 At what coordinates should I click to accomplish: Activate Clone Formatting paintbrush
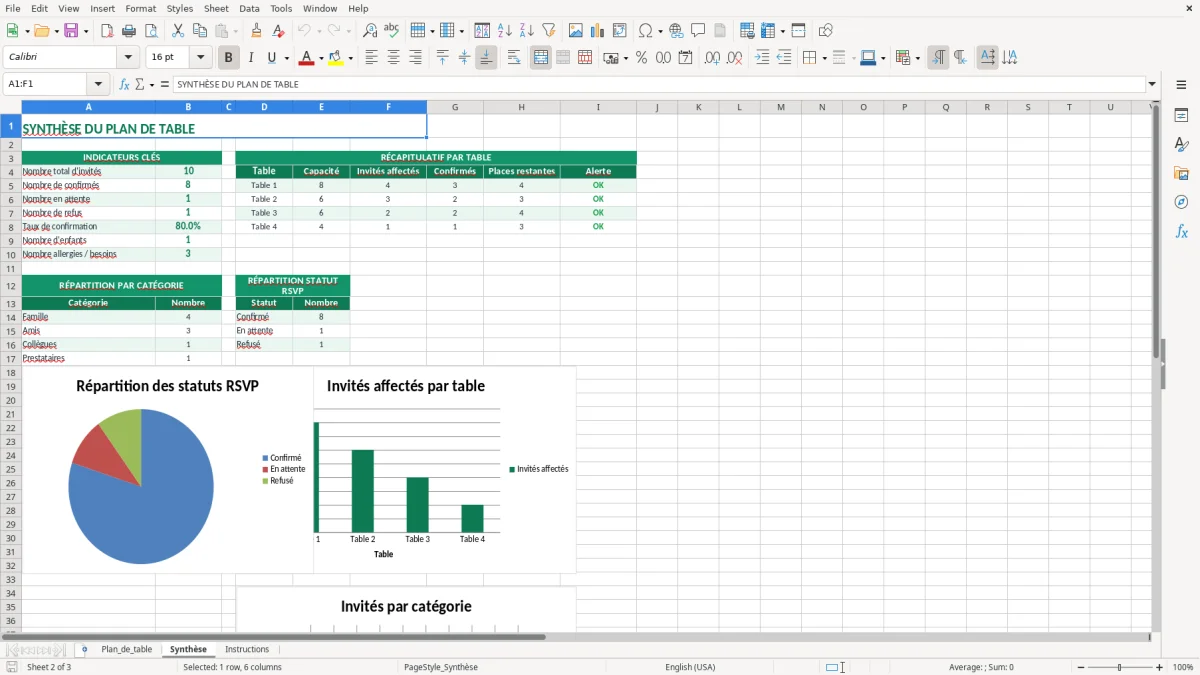(256, 31)
